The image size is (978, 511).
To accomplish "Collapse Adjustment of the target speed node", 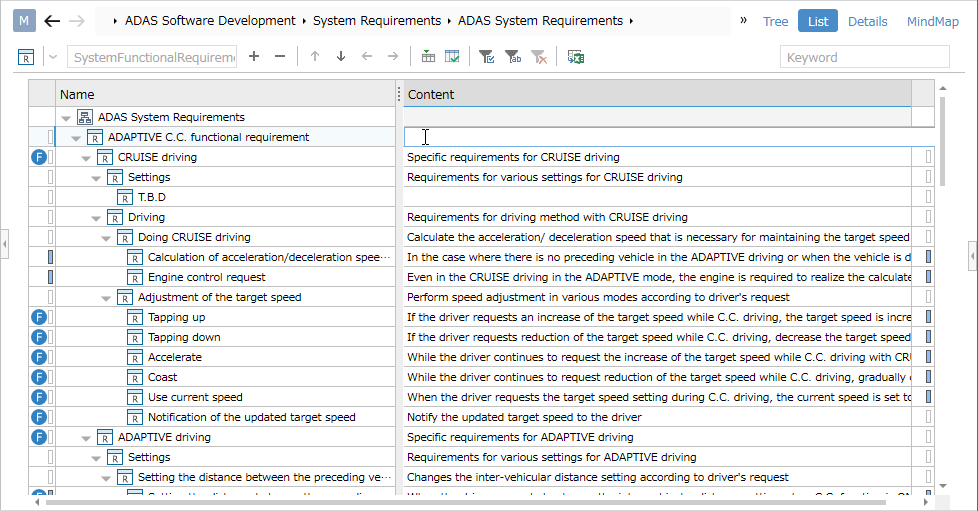I will [106, 298].
